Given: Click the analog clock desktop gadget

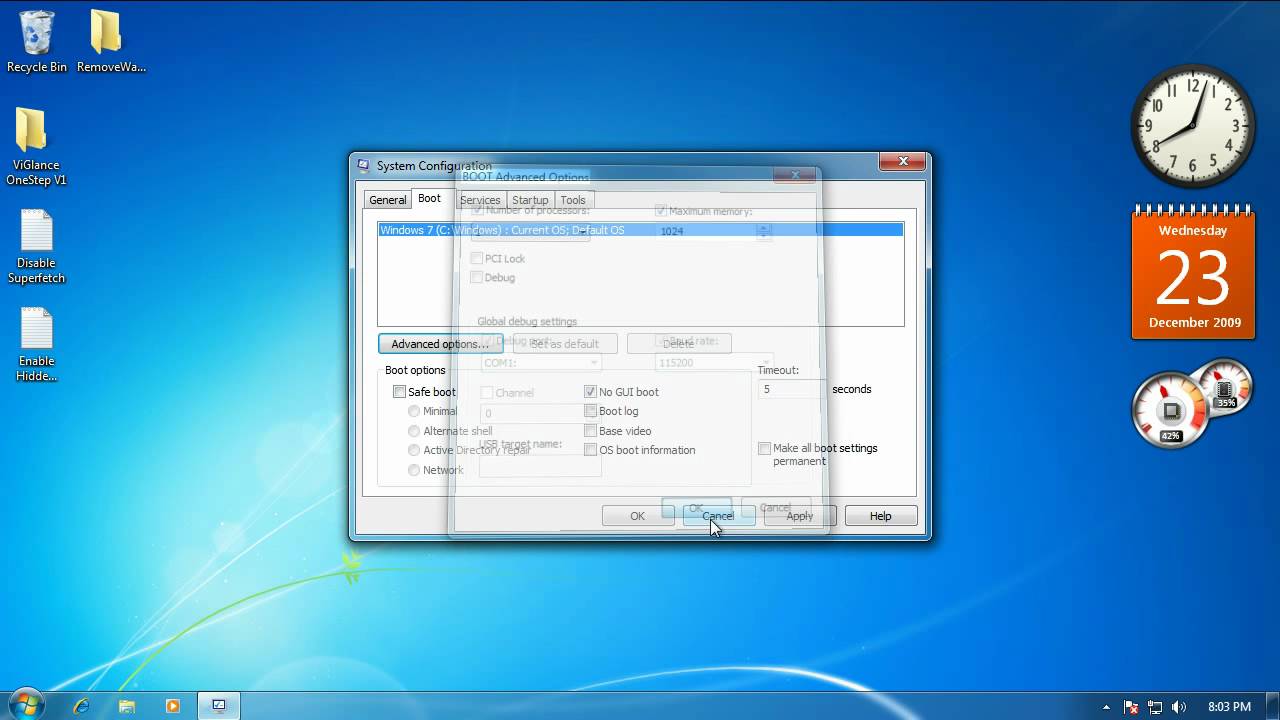Looking at the screenshot, I should click(x=1193, y=126).
